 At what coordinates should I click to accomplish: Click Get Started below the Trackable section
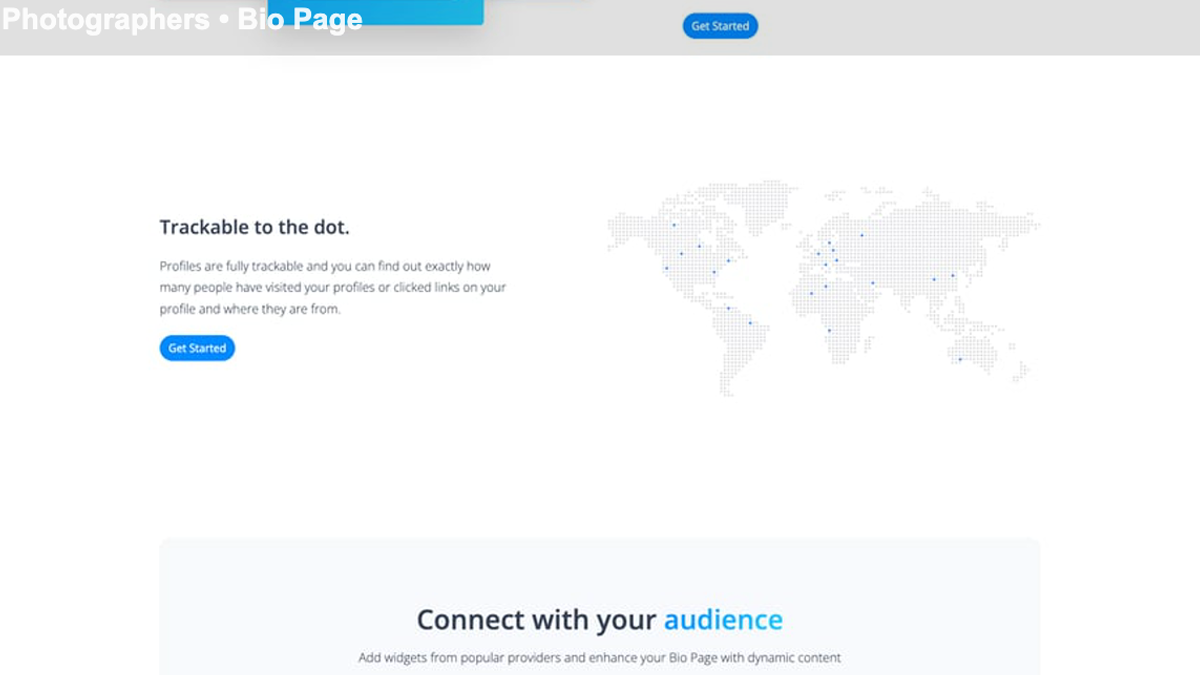pos(197,347)
